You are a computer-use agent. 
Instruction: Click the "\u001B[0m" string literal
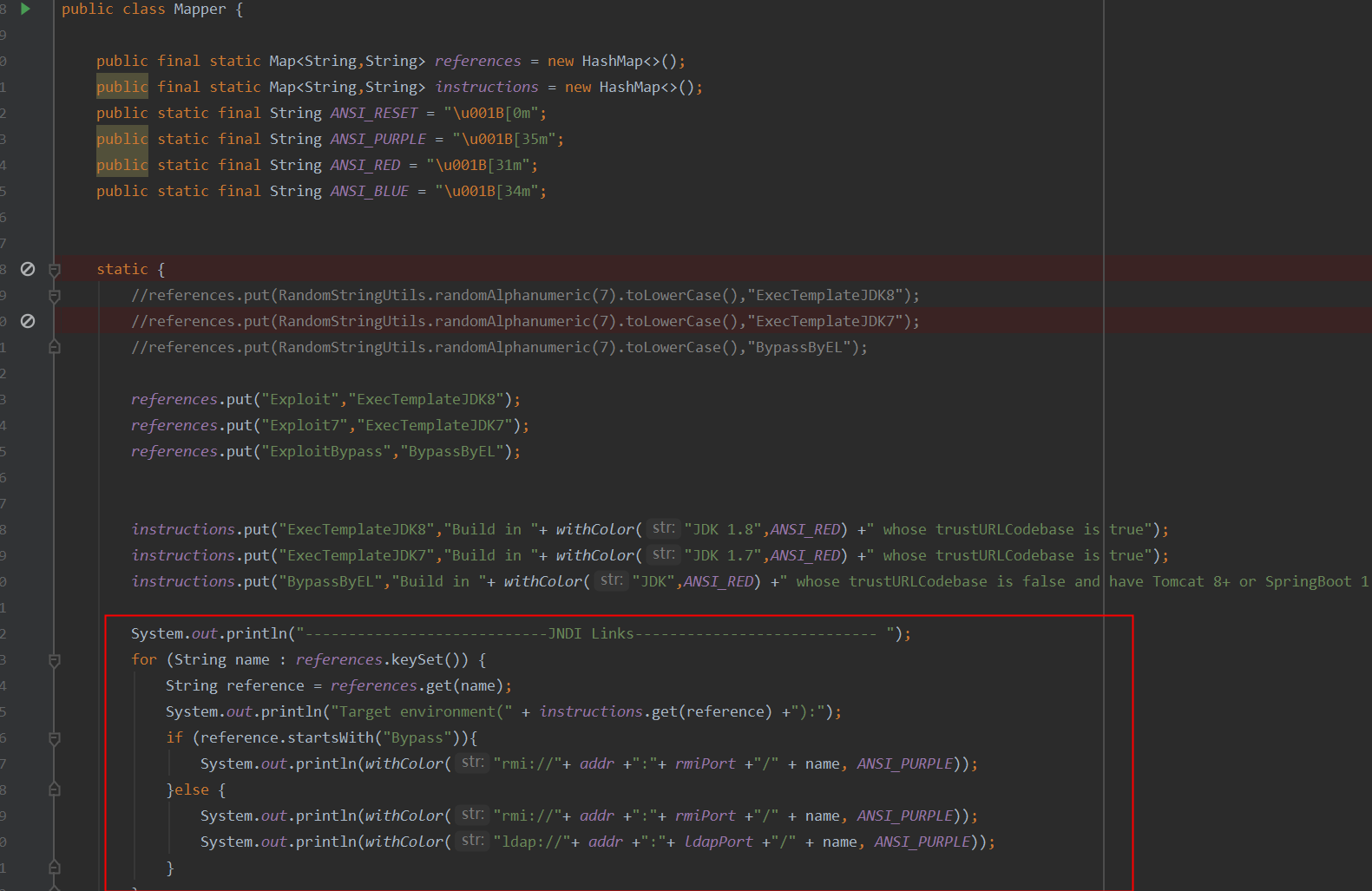click(x=491, y=114)
